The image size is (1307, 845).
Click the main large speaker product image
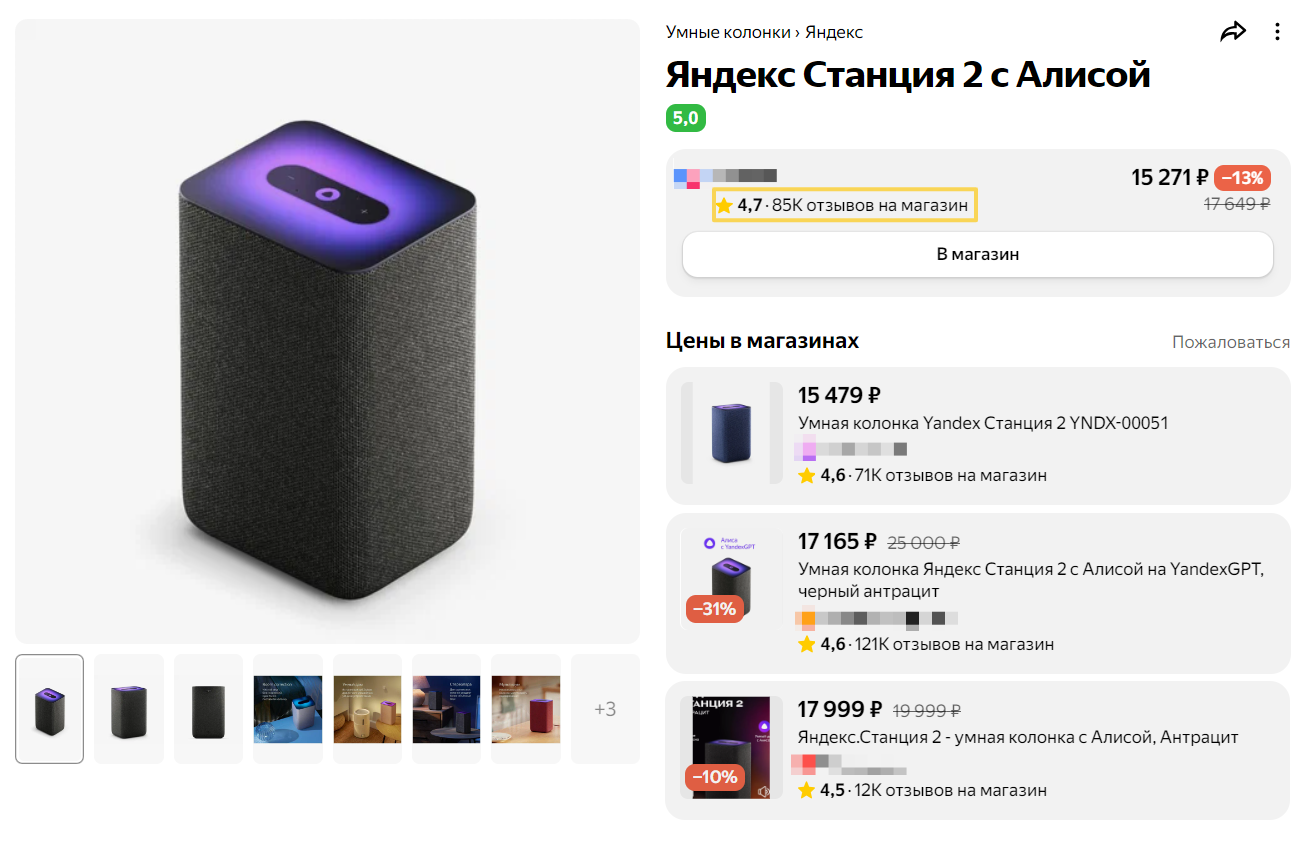(x=327, y=331)
